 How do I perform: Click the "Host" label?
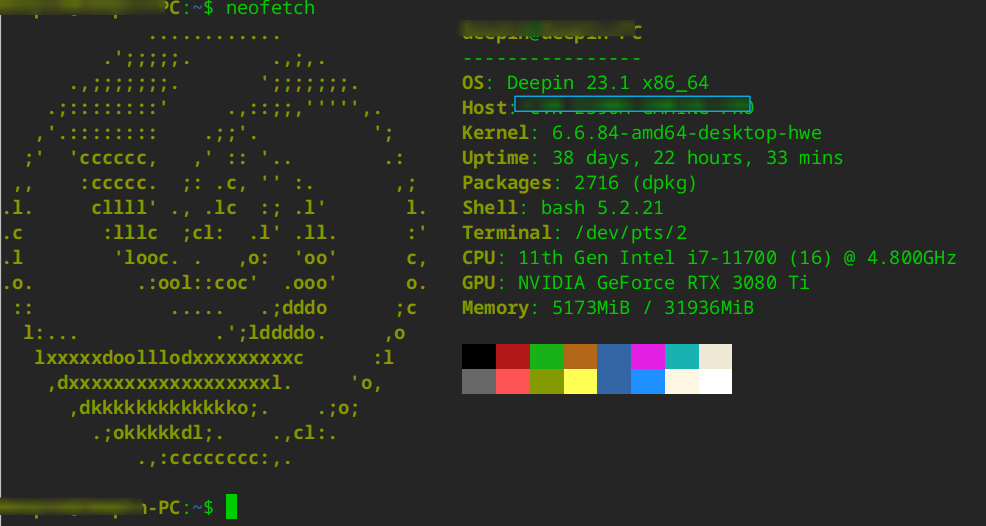[484, 108]
